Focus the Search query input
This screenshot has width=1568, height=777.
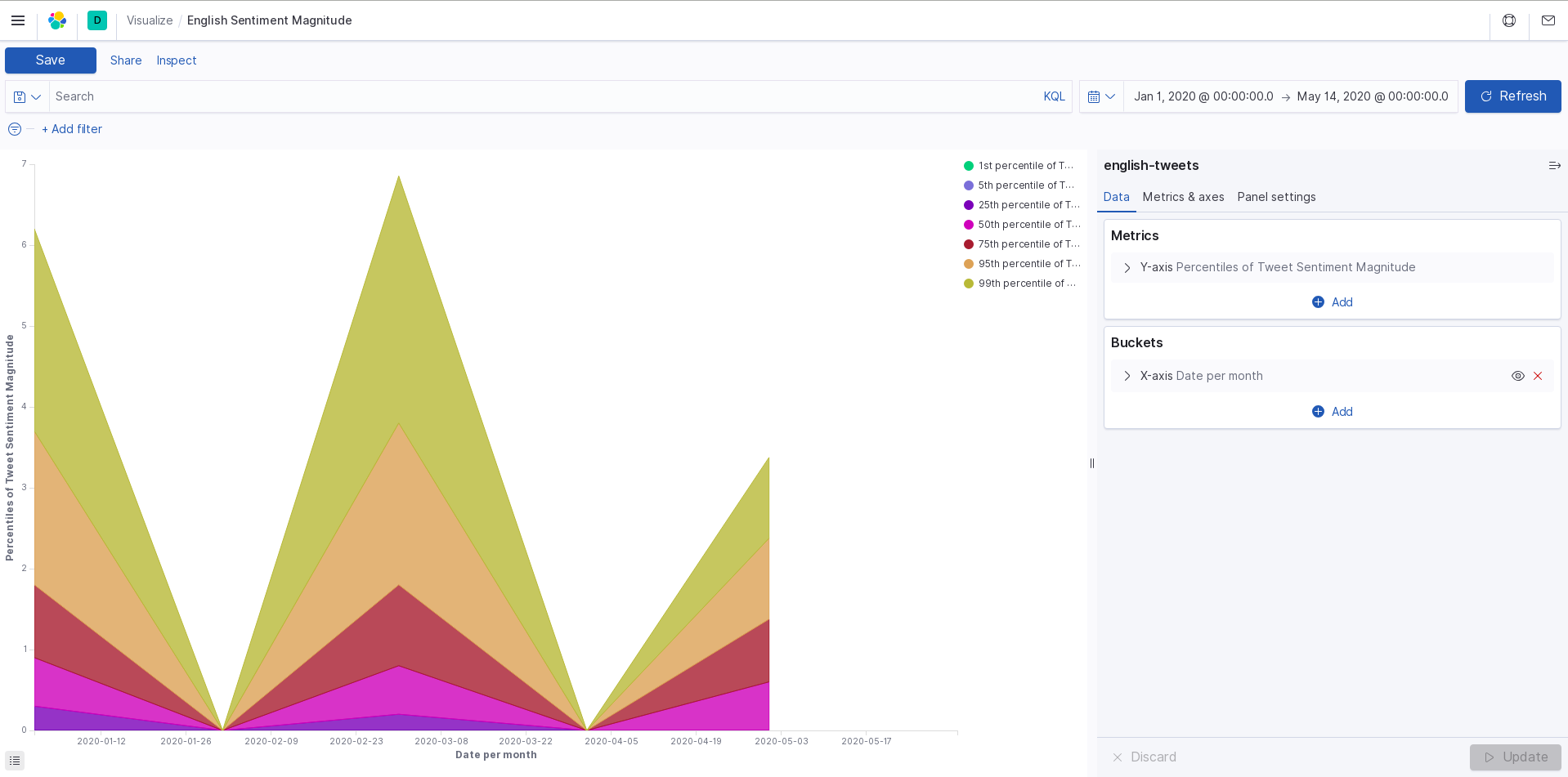coord(544,96)
